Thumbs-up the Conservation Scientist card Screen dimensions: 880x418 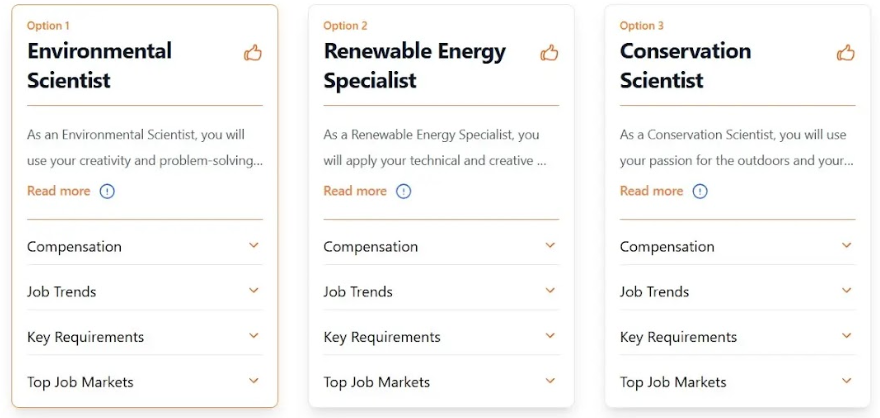click(846, 53)
